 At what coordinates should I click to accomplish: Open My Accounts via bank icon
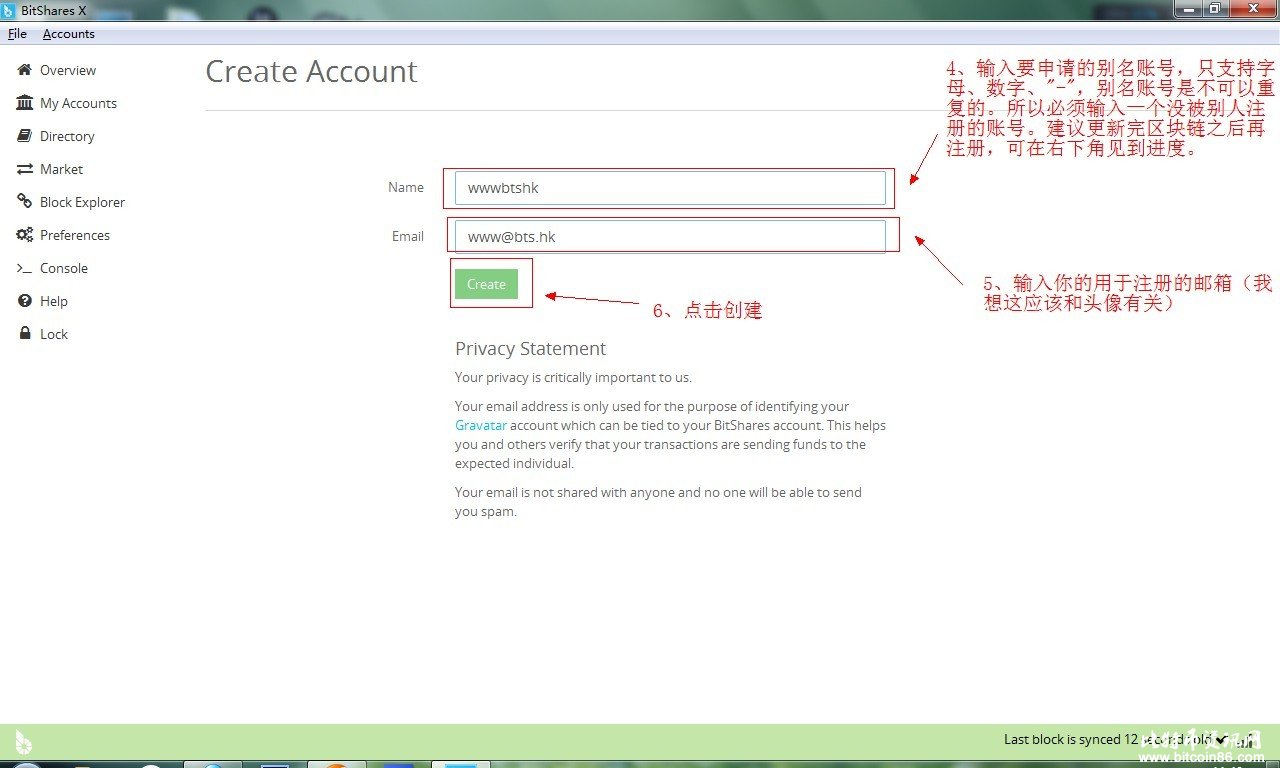point(25,103)
